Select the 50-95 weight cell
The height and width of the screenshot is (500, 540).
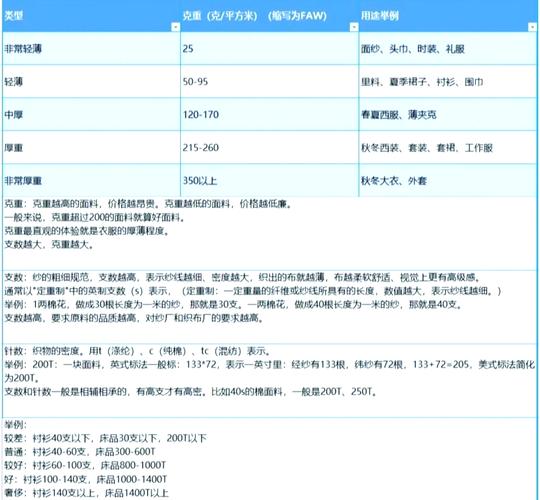pyautogui.click(x=269, y=82)
